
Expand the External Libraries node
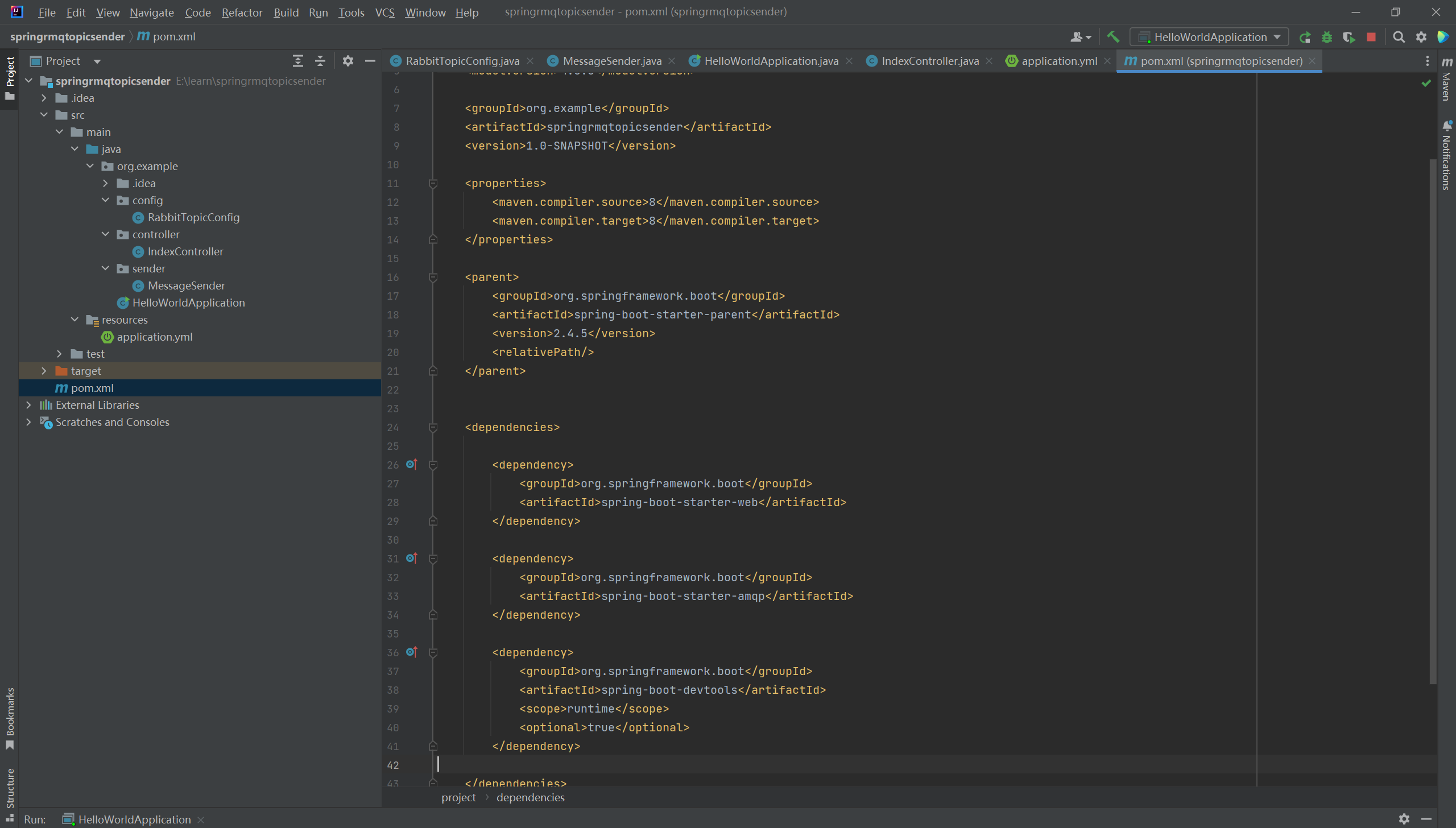(x=28, y=405)
